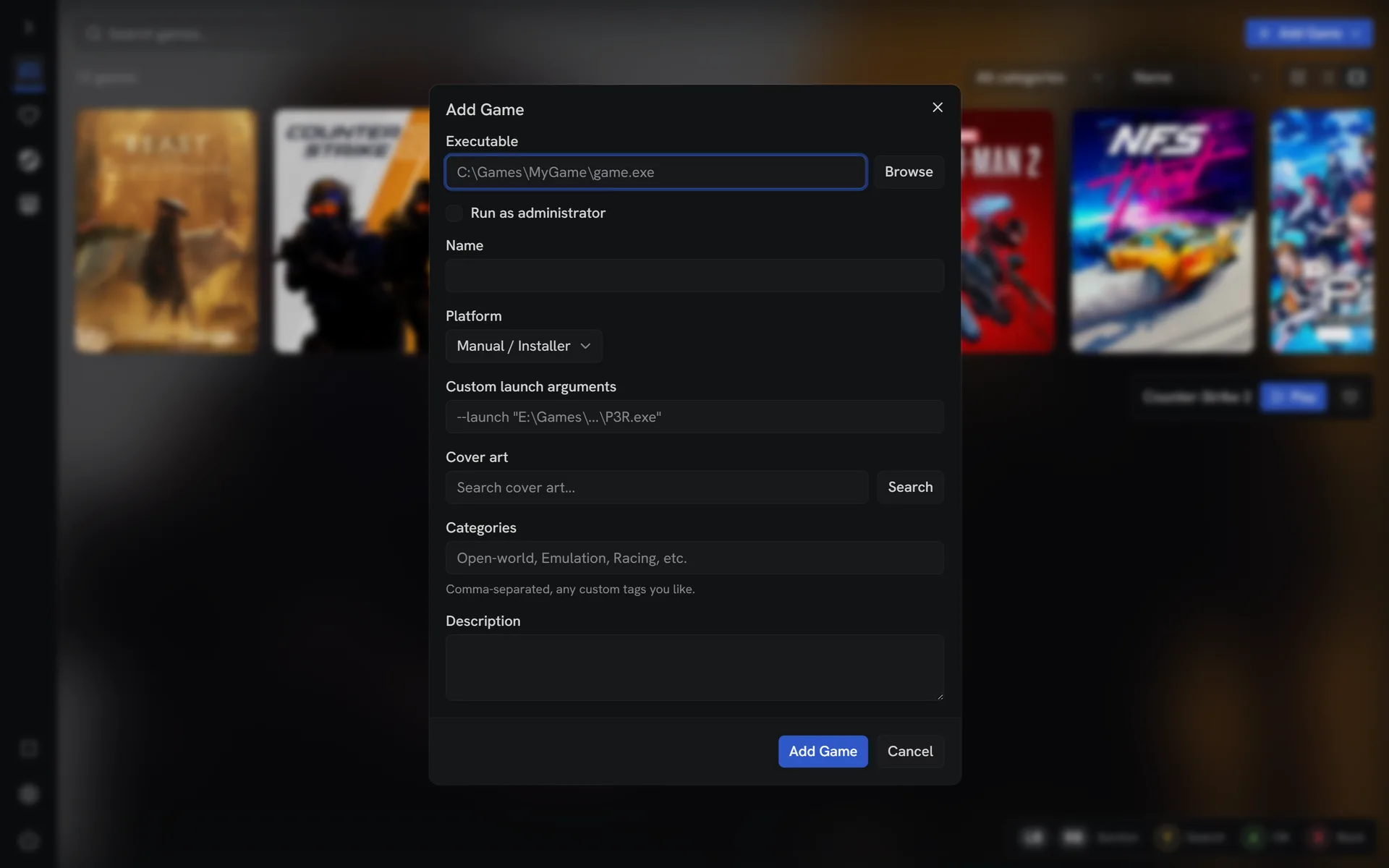Click the Categories tags input
The width and height of the screenshot is (1389, 868).
tap(694, 558)
